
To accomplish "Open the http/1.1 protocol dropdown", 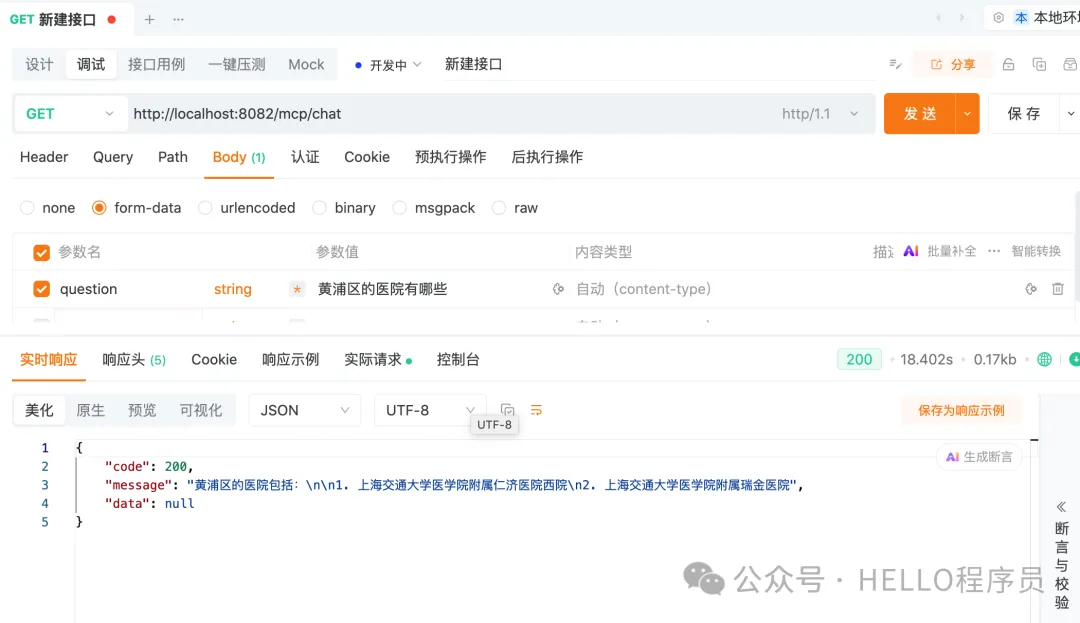I will pyautogui.click(x=820, y=114).
